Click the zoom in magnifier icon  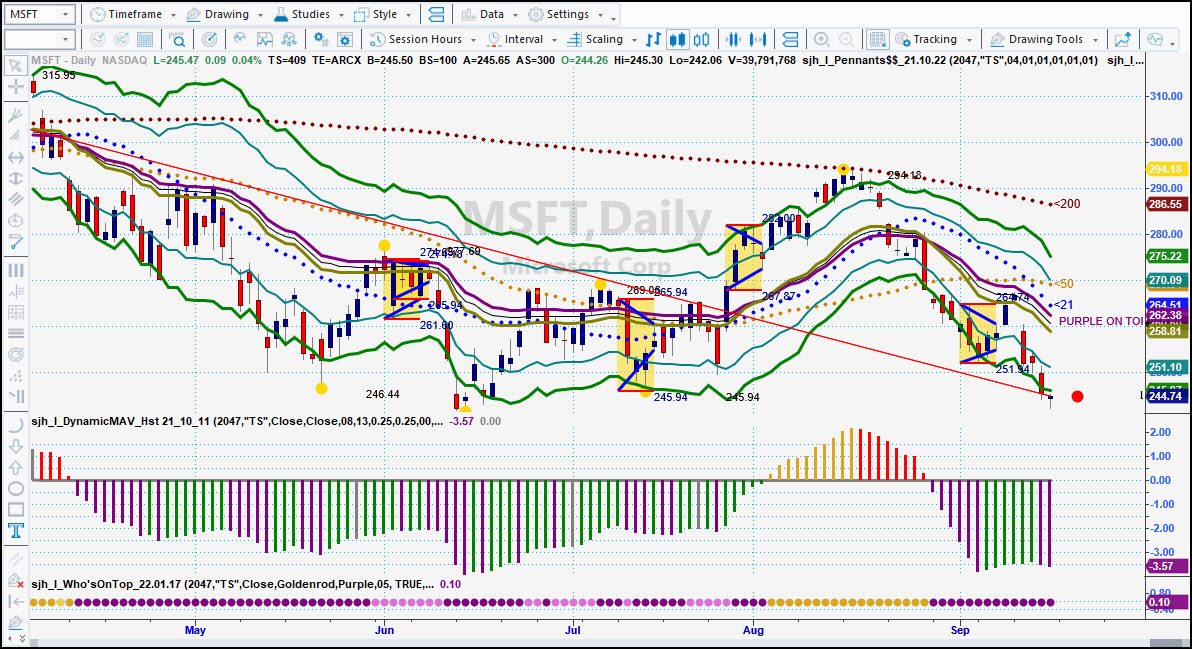point(822,40)
